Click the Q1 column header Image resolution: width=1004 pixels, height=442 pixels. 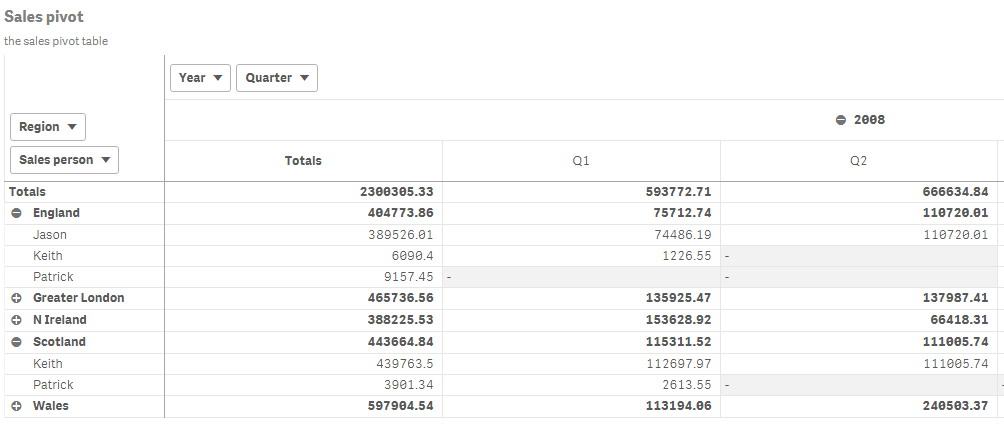click(581, 160)
